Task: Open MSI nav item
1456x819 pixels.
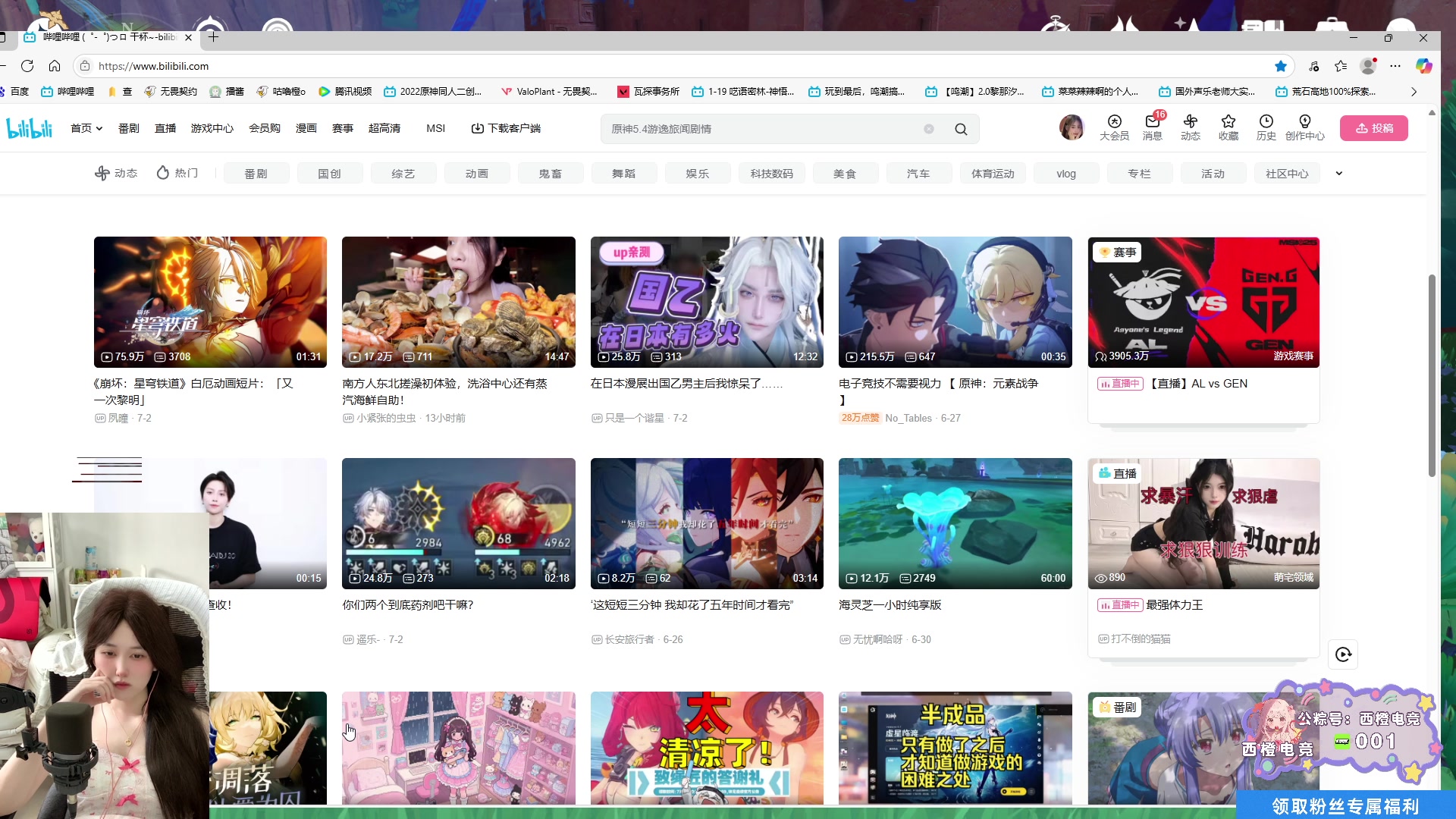Action: coord(436,128)
